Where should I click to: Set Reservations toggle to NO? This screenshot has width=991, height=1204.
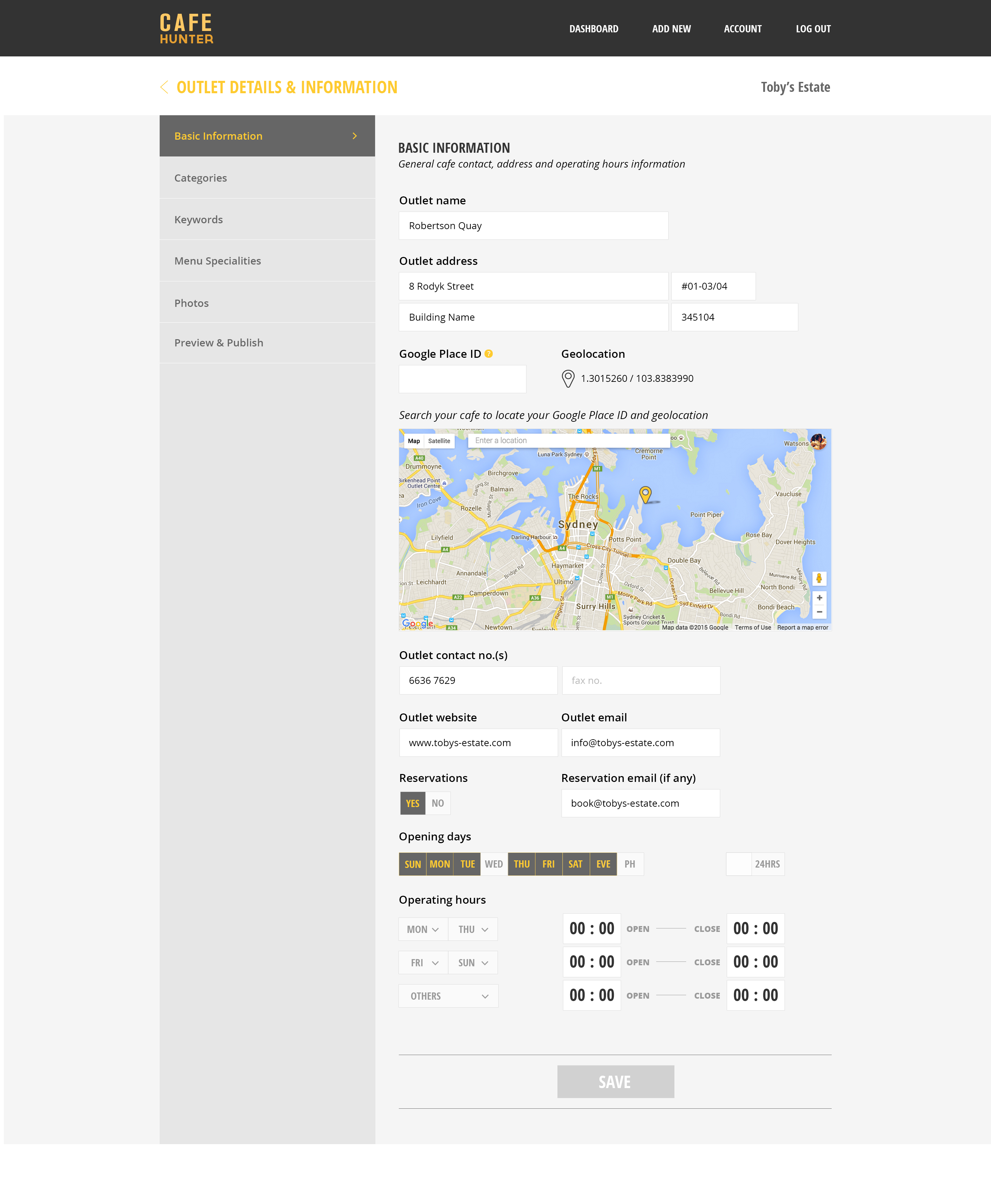click(x=438, y=803)
